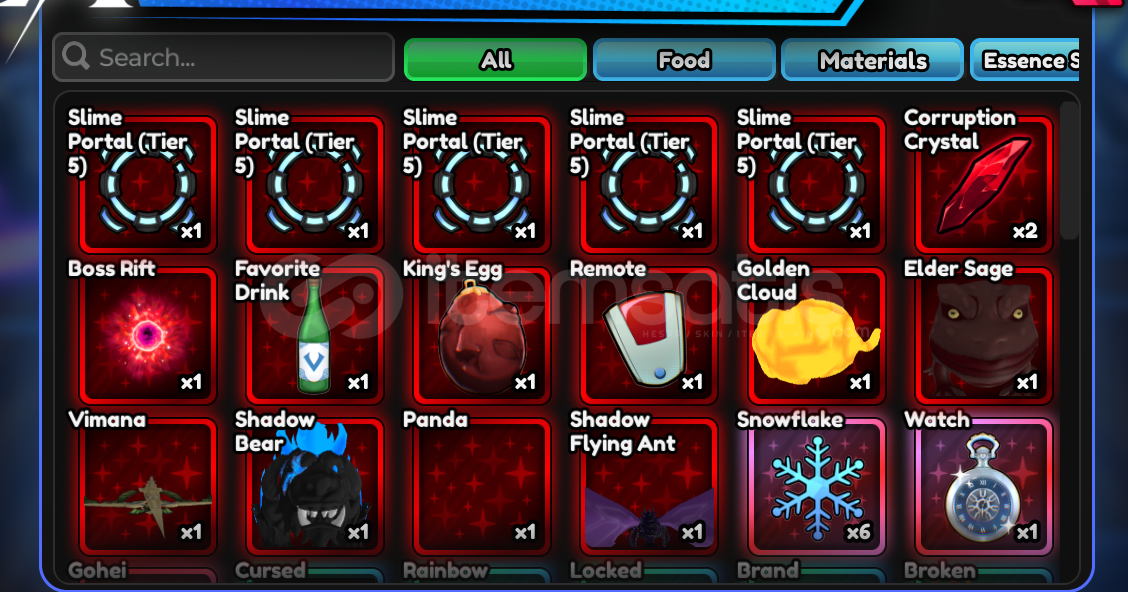The width and height of the screenshot is (1128, 592).
Task: Pick the King's Egg item
Action: [x=482, y=334]
